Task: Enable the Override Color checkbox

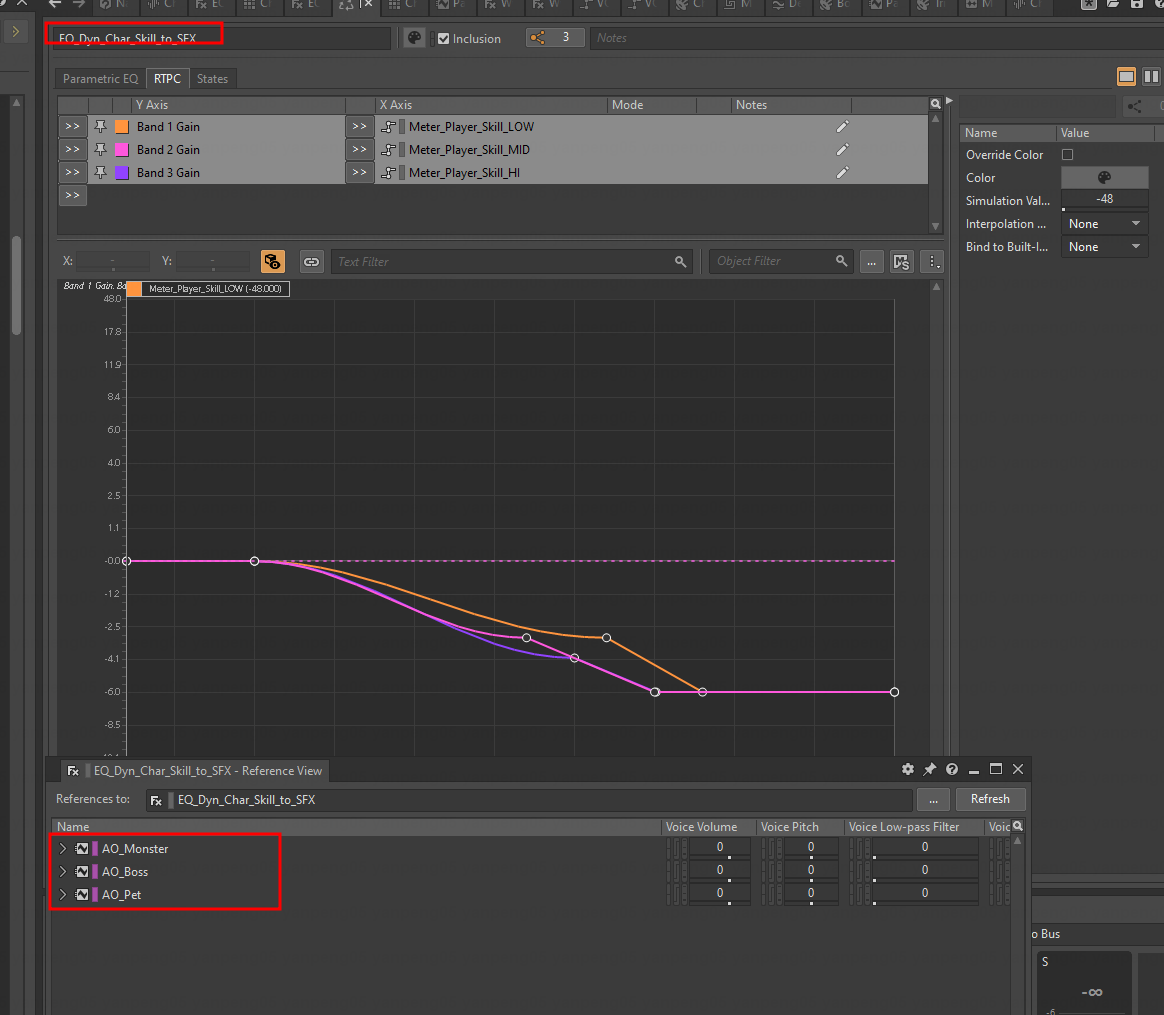Action: click(x=1067, y=154)
